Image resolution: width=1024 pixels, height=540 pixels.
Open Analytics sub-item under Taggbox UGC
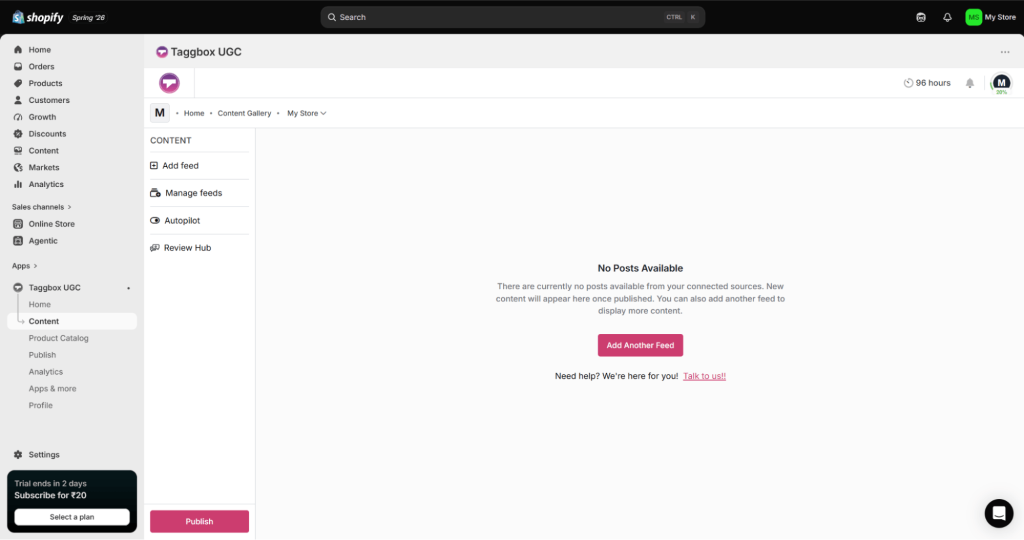46,372
